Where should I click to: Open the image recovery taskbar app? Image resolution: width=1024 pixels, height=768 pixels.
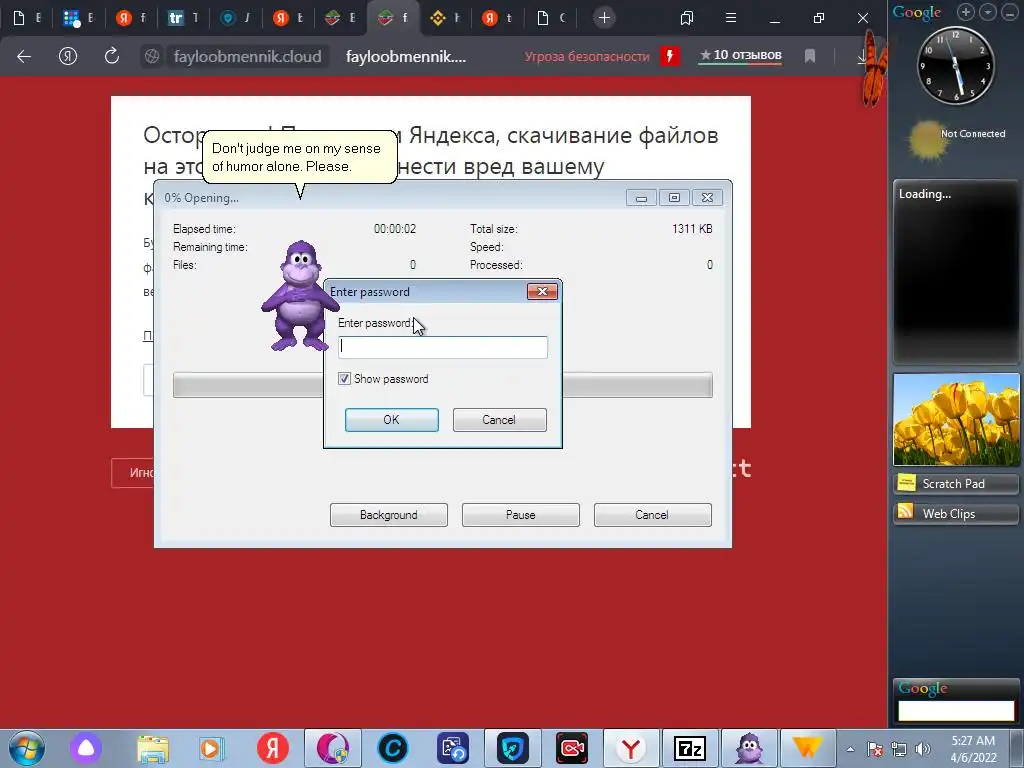(453, 748)
